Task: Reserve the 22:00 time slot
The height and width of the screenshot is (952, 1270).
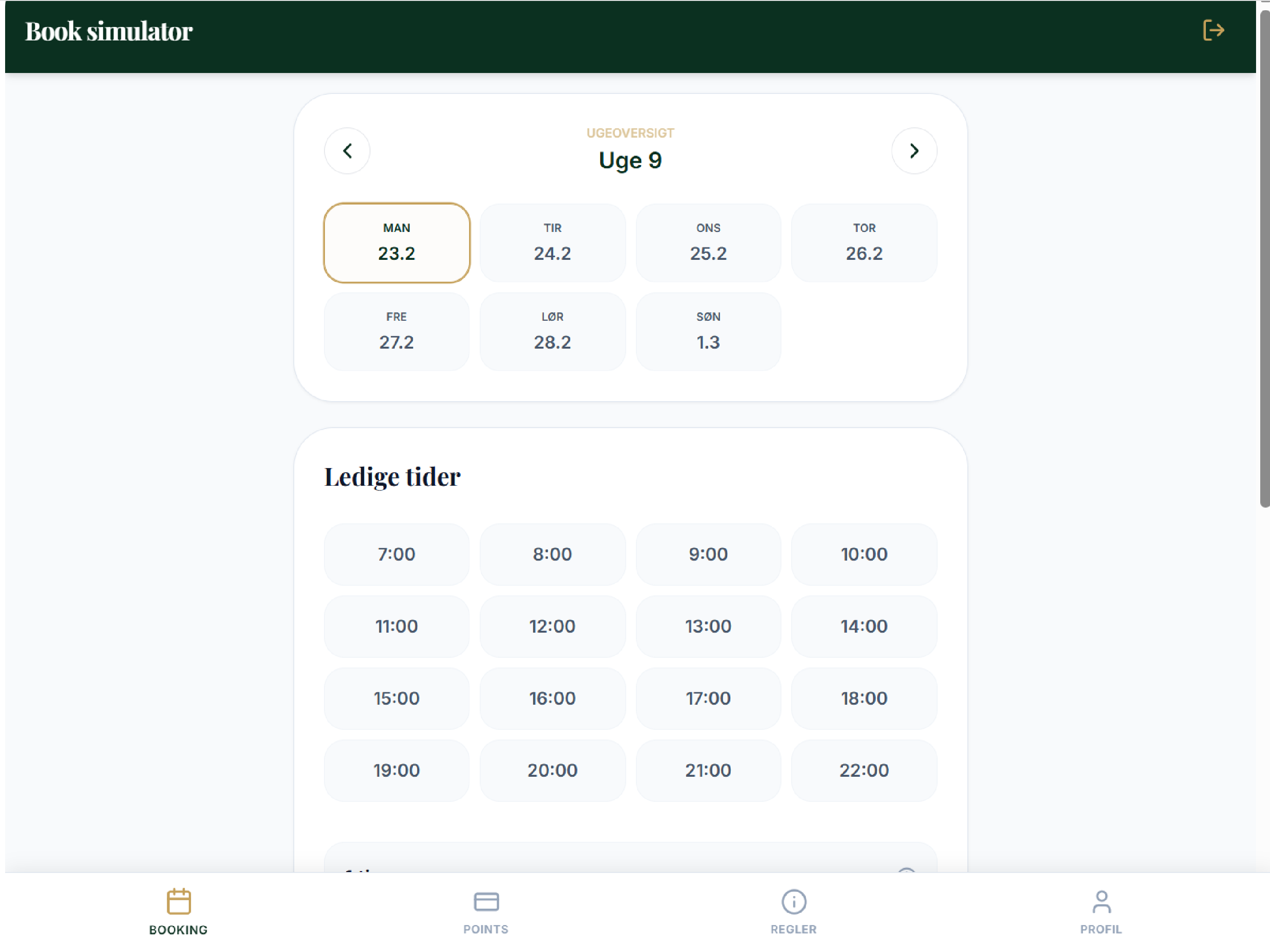Action: [x=864, y=771]
